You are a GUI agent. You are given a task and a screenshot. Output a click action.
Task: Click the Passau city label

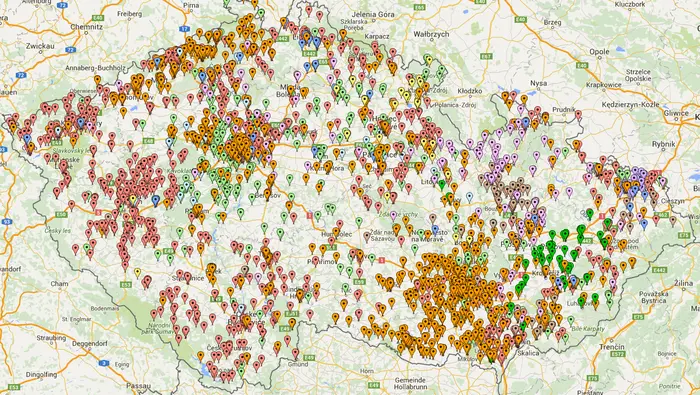point(138,386)
